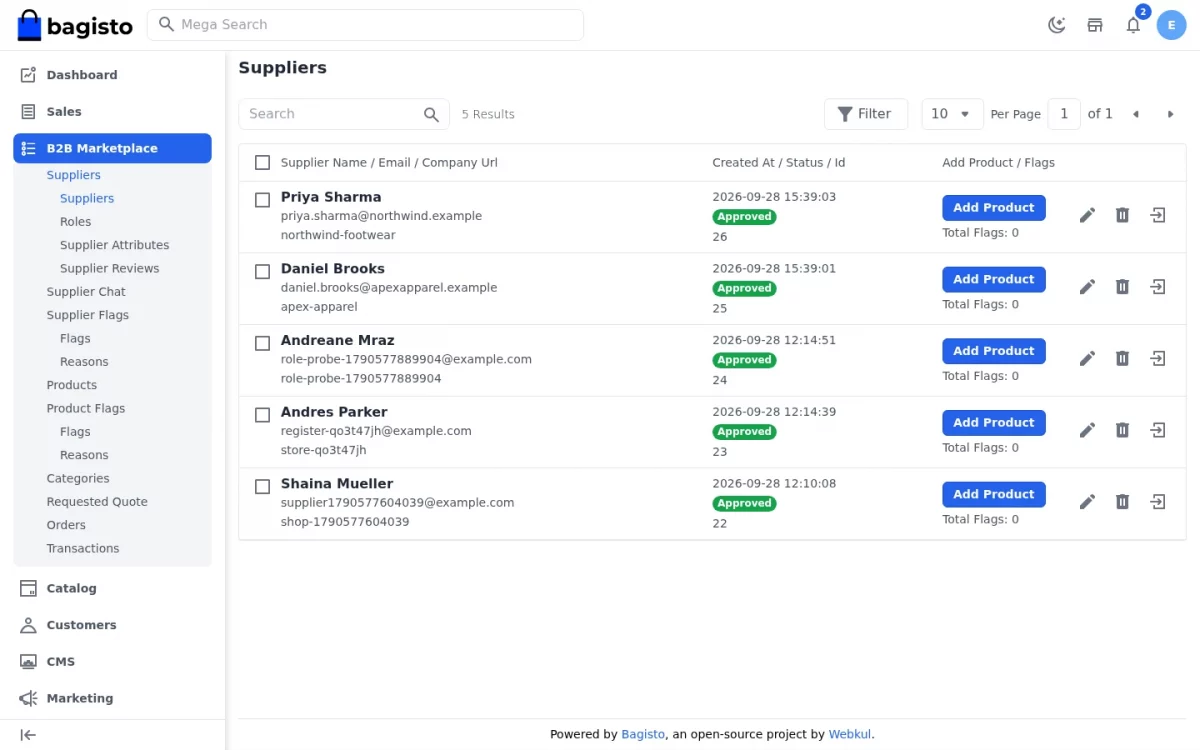Go to previous page arrow
This screenshot has height=750, width=1200.
coord(1135,114)
